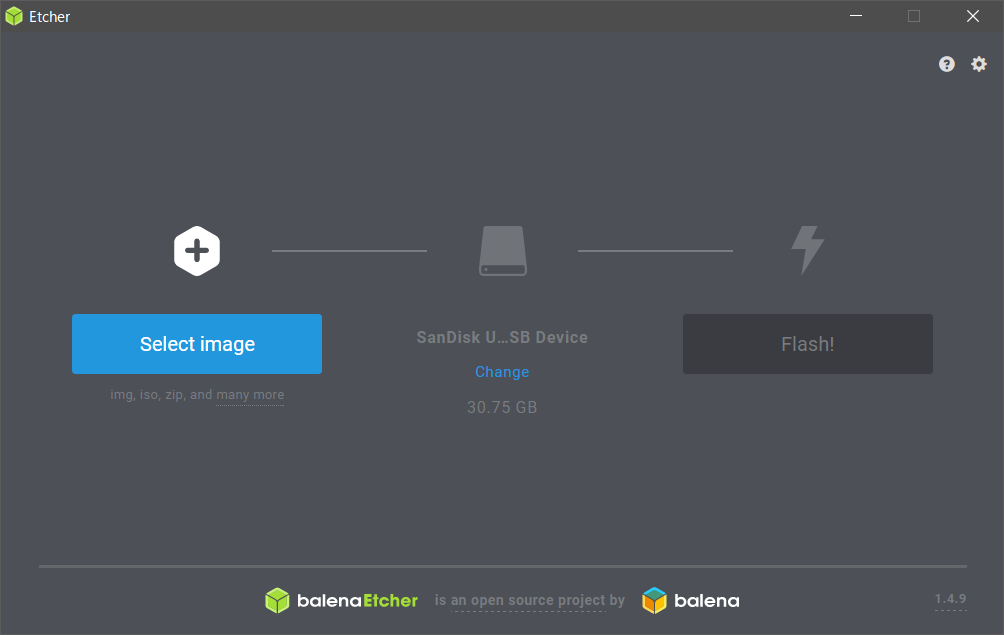This screenshot has height=635, width=1004.
Task: Click the balena company logo
Action: (690, 600)
